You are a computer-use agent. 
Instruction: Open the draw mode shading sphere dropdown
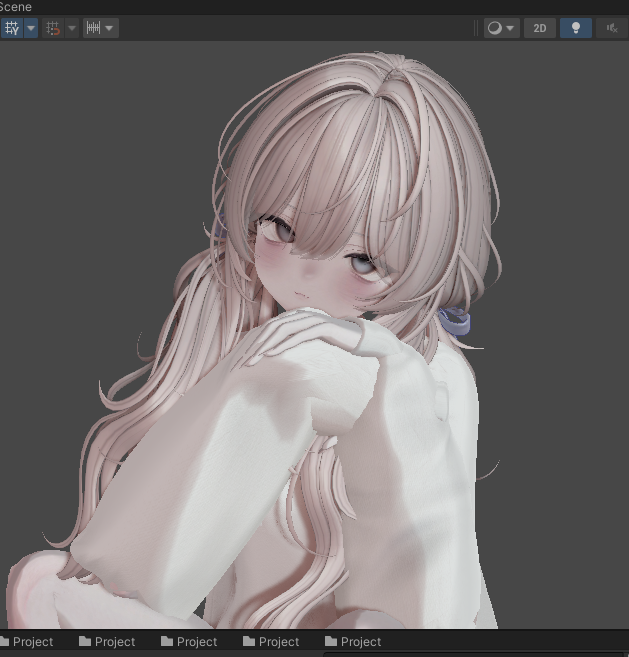coord(502,28)
